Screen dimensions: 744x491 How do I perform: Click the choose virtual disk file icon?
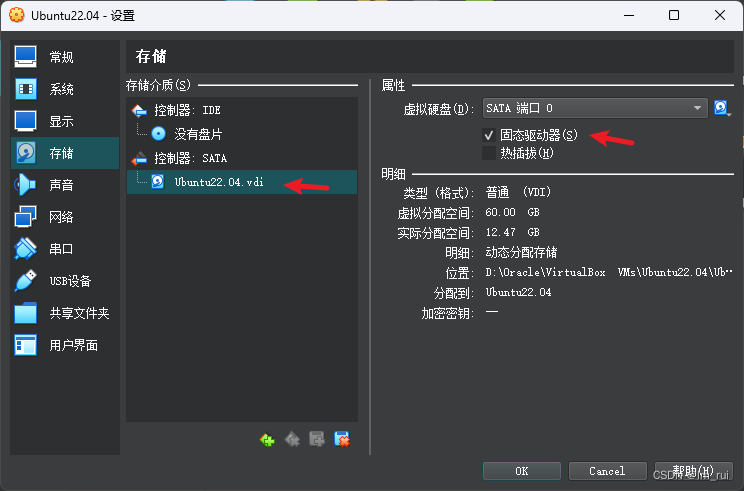tap(722, 108)
